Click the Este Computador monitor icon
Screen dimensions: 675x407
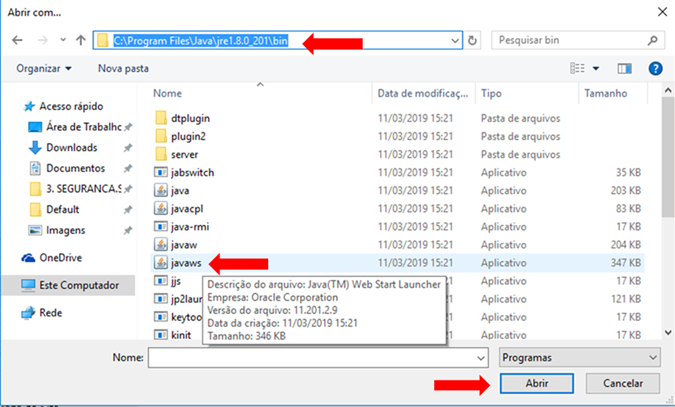[28, 285]
